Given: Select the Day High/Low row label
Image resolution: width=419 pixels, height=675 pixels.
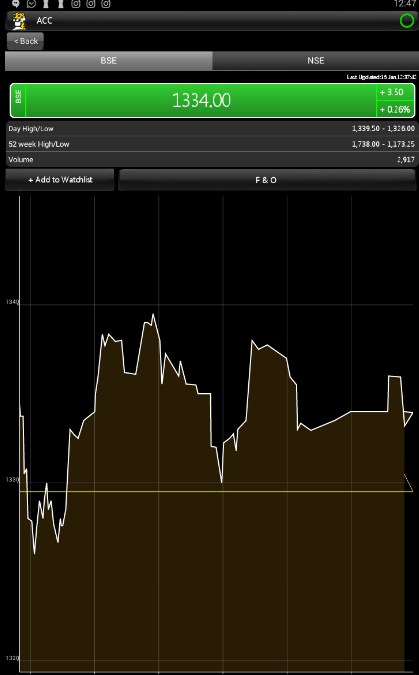Looking at the screenshot, I should [31, 129].
